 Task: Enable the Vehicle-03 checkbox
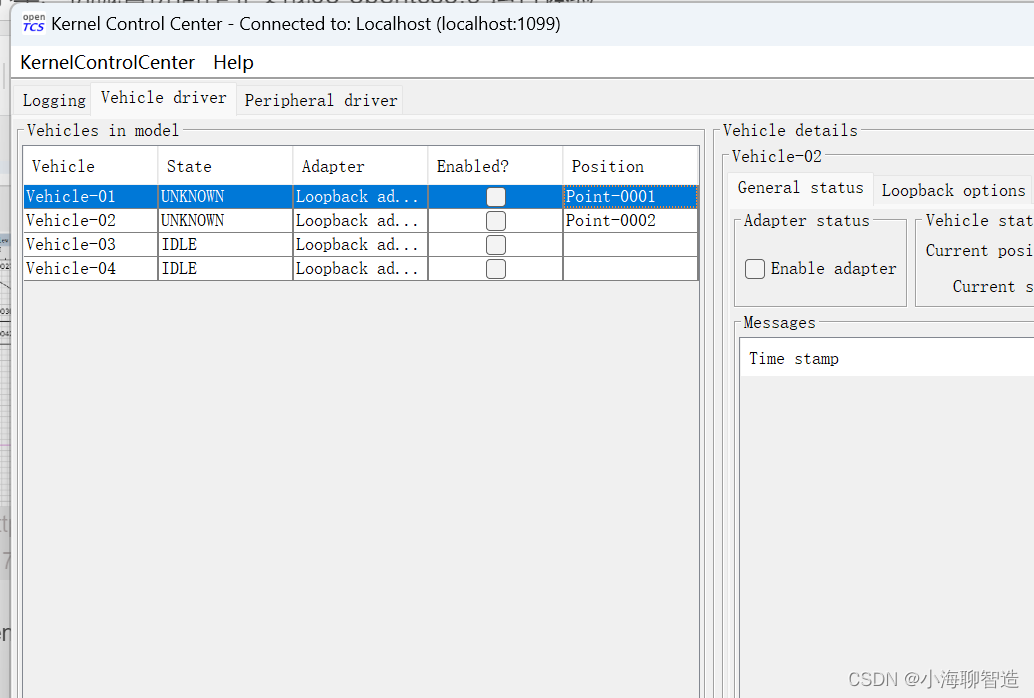(x=496, y=245)
